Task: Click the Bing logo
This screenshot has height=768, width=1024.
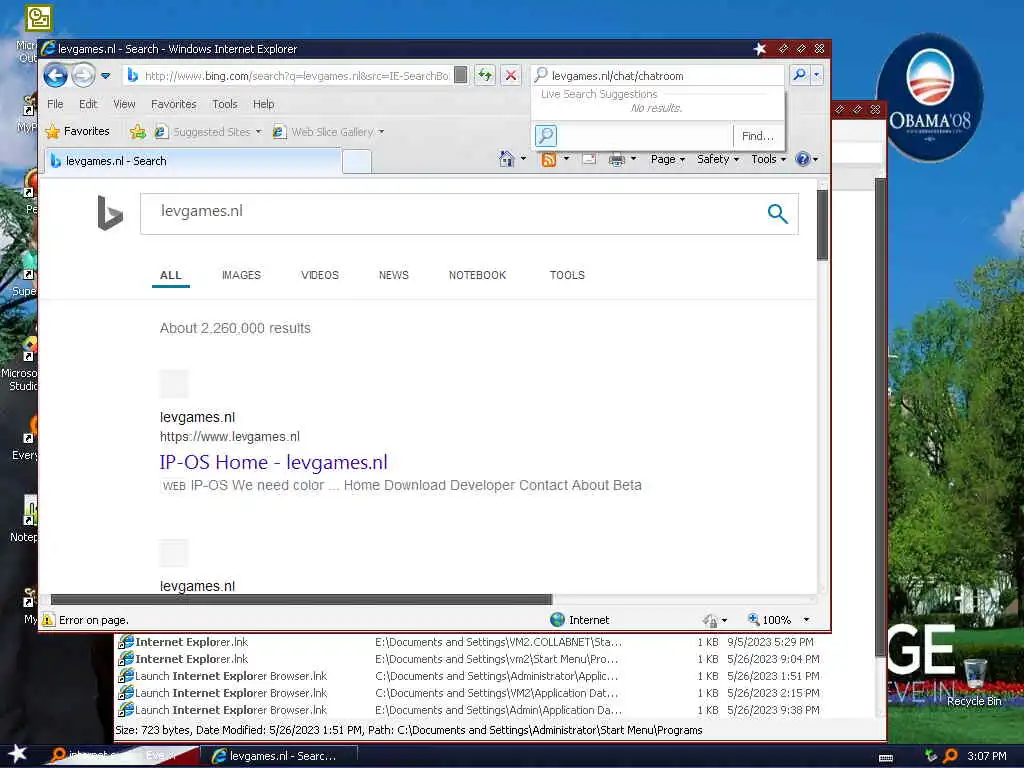Action: coord(110,213)
